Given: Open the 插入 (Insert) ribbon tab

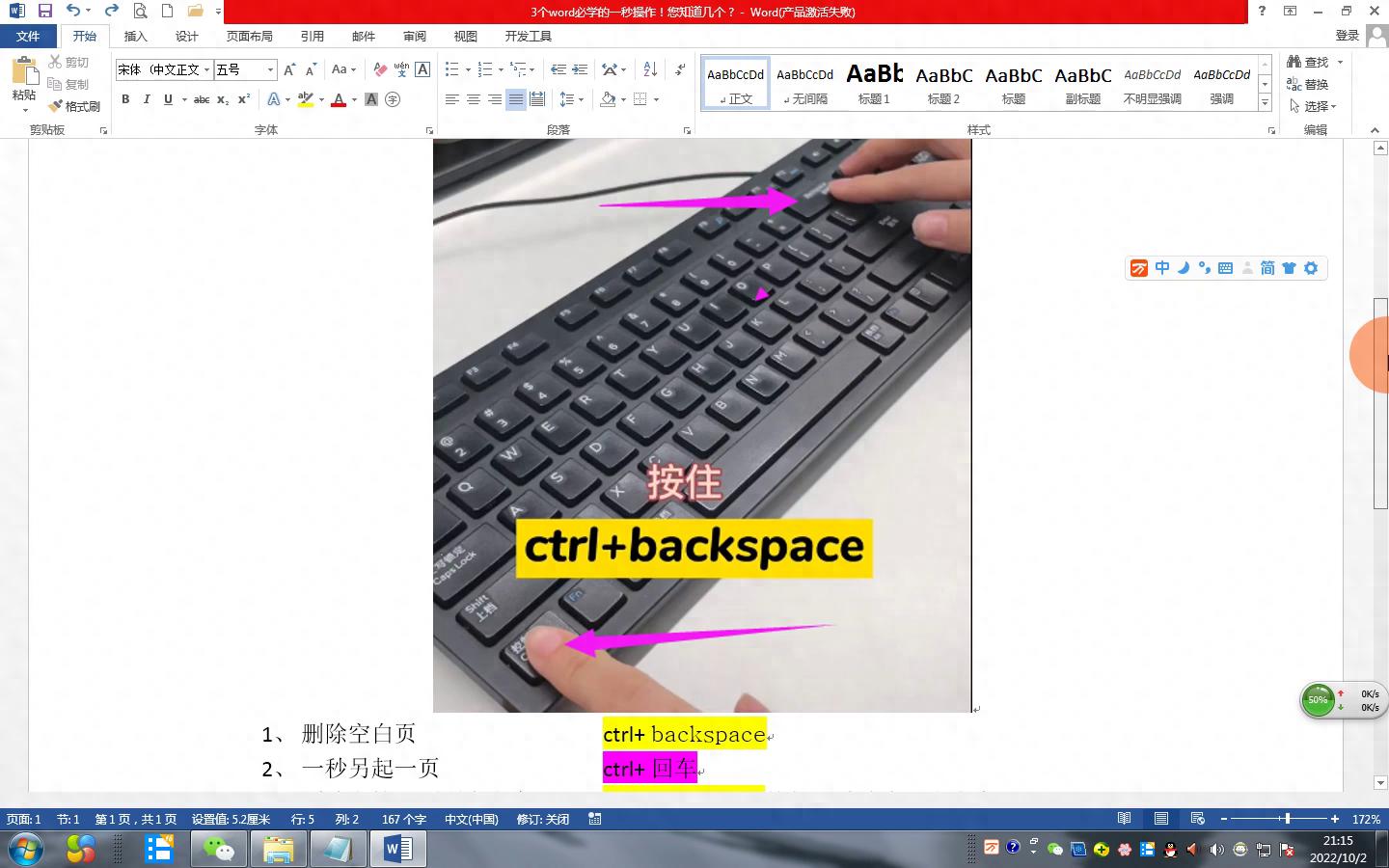Looking at the screenshot, I should coord(136,36).
